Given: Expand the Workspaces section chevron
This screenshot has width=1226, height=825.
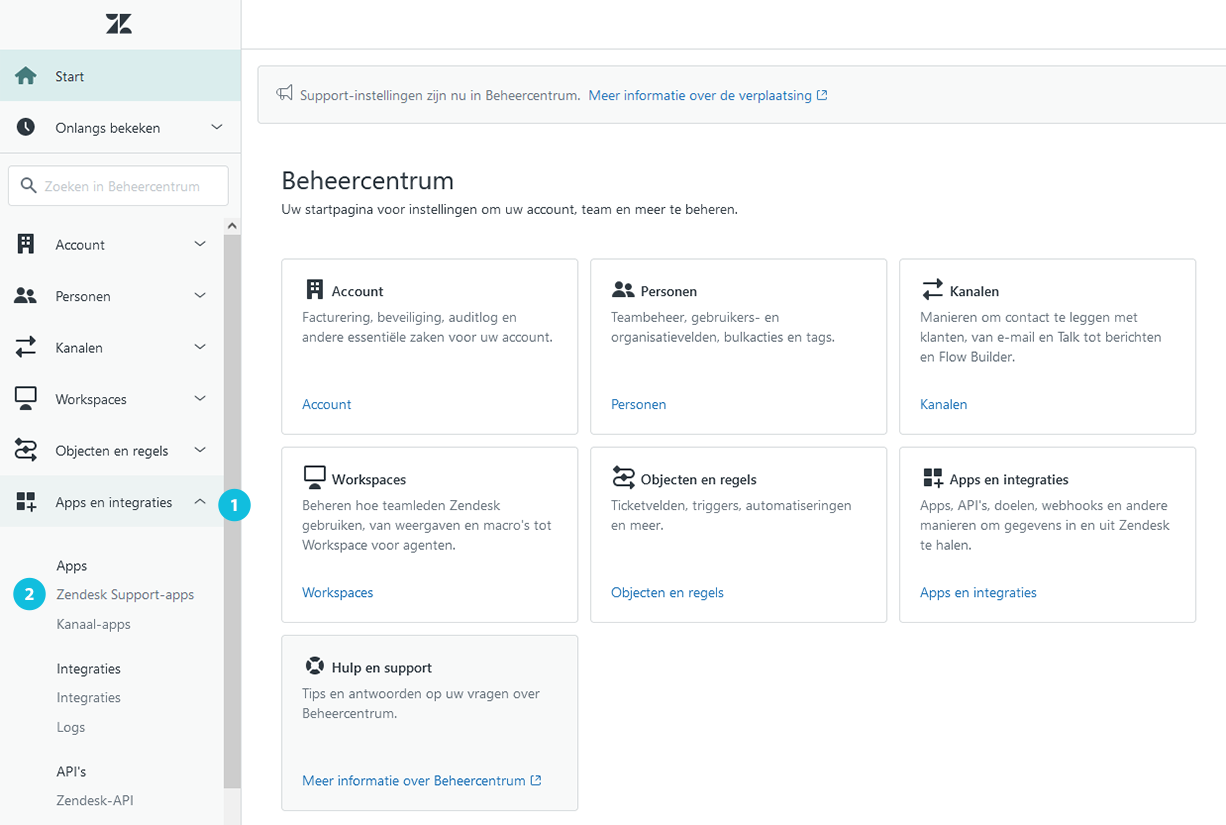Looking at the screenshot, I should point(200,398).
